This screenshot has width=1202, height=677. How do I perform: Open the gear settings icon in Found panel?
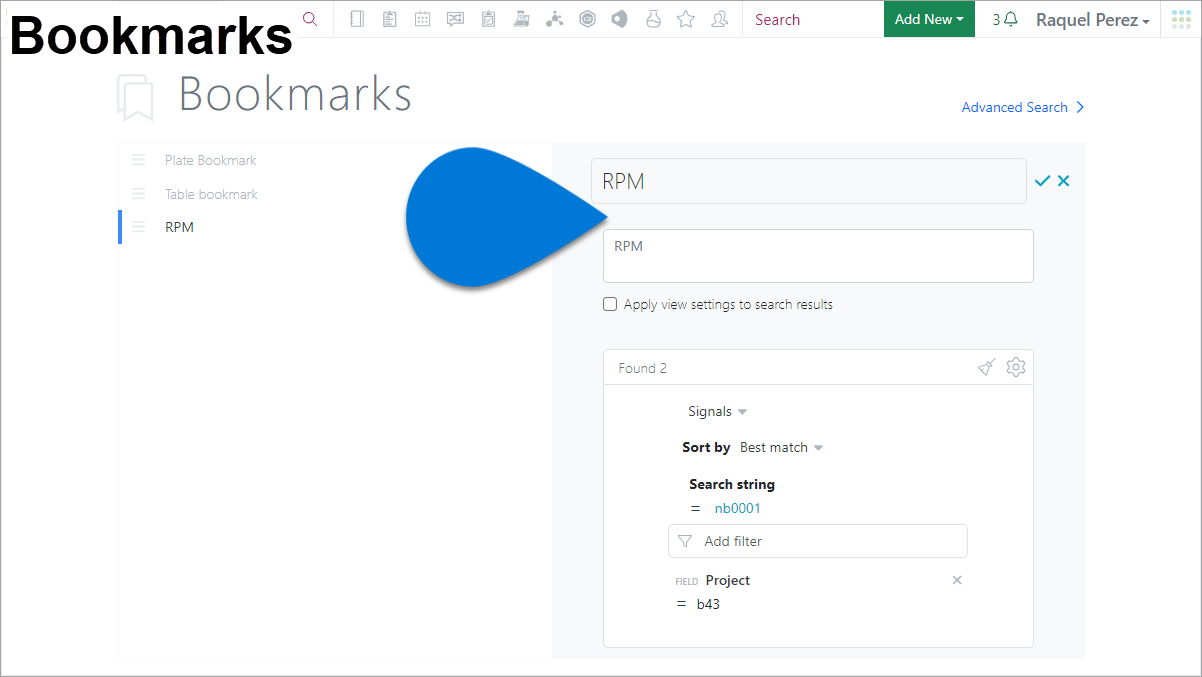[1016, 367]
